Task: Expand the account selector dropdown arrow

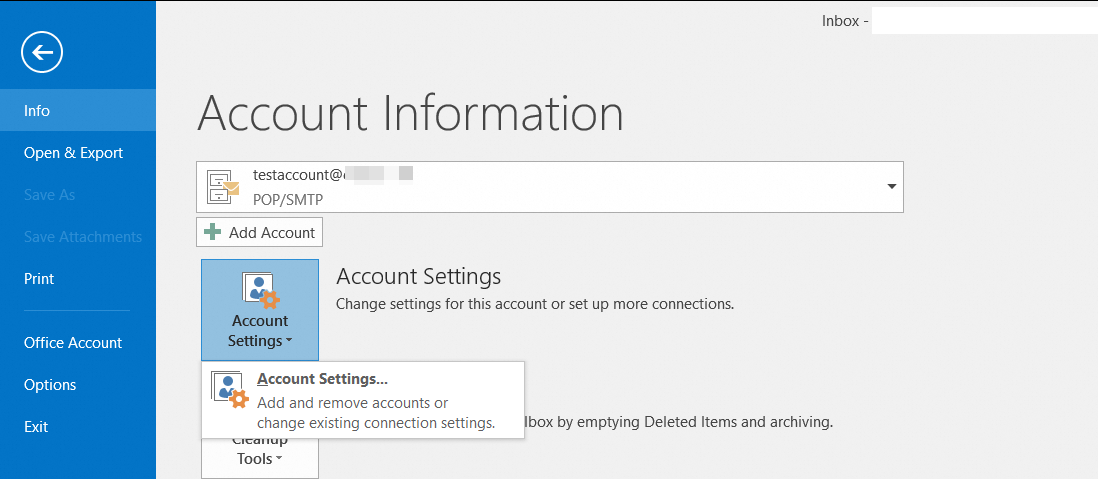Action: click(x=890, y=187)
